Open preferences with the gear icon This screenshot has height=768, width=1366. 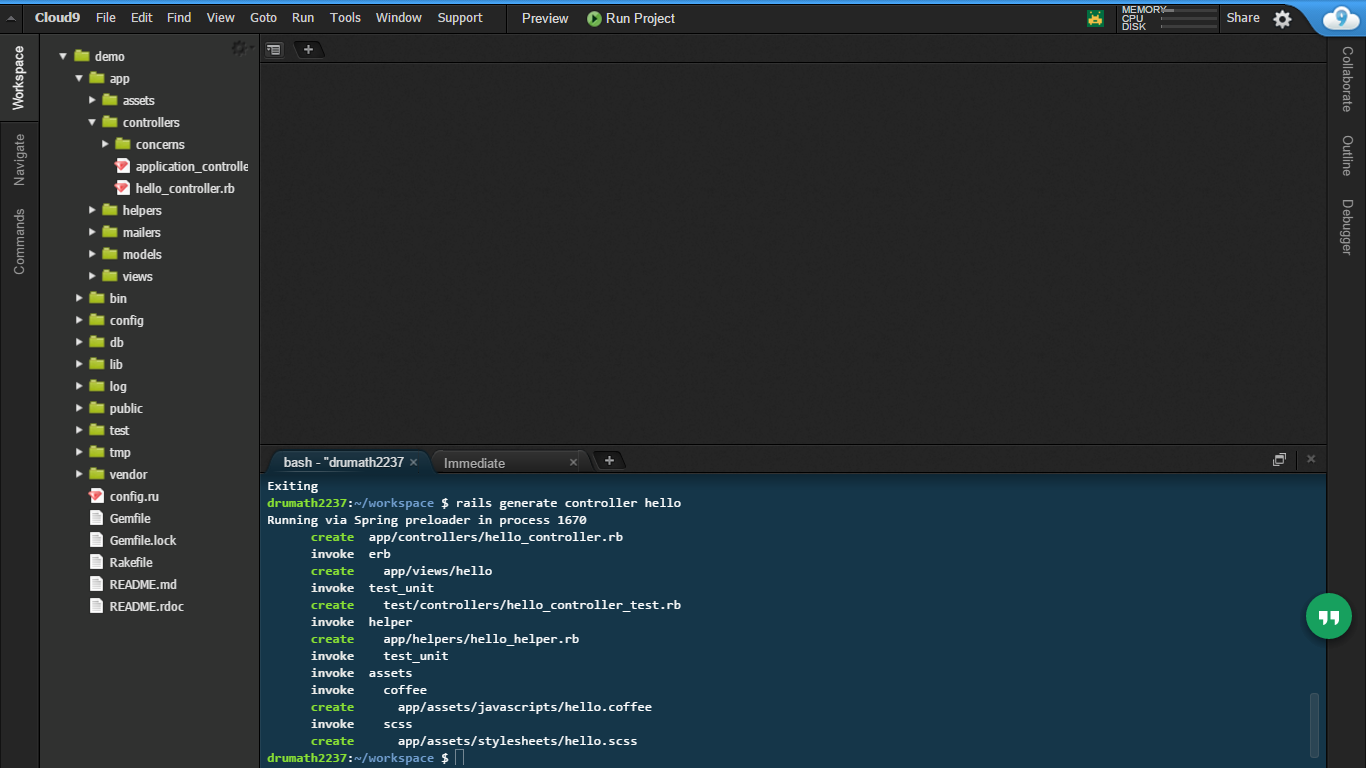click(1282, 19)
